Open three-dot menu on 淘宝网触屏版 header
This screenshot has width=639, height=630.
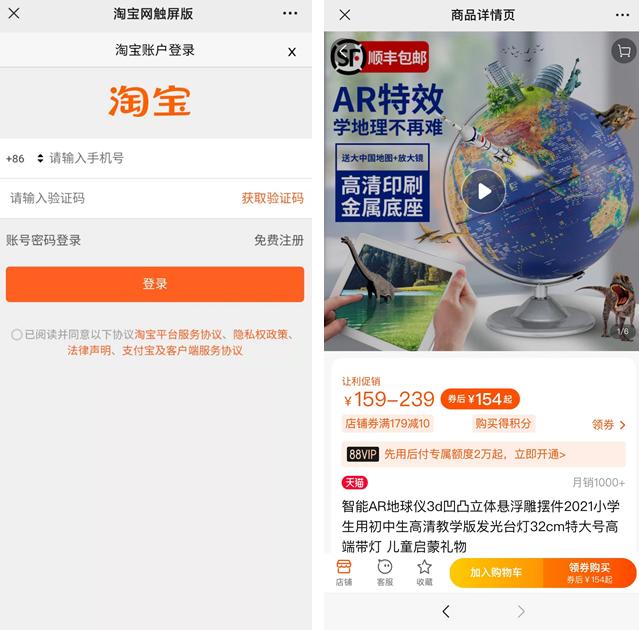point(290,13)
